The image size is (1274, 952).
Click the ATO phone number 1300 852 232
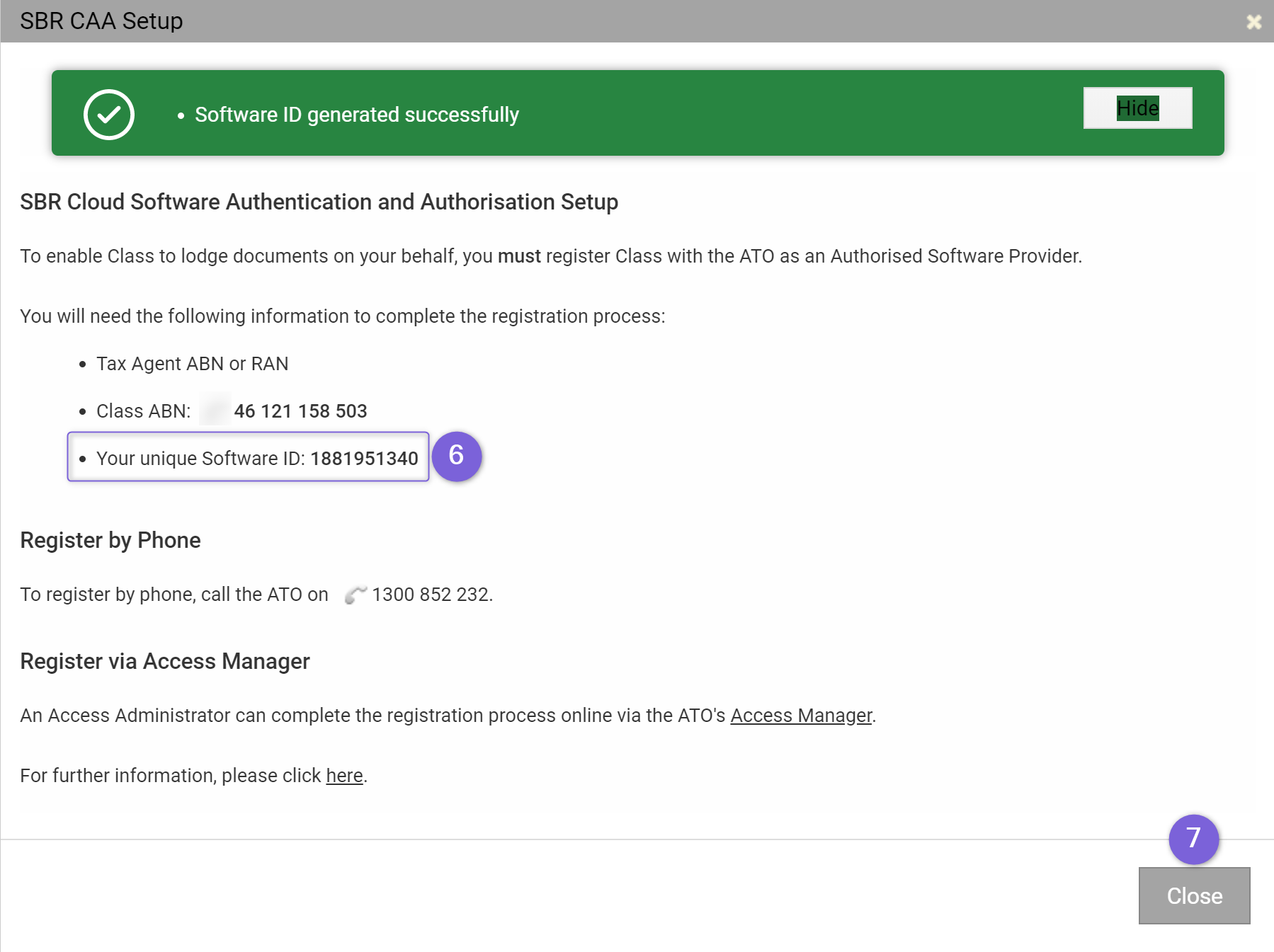(431, 595)
